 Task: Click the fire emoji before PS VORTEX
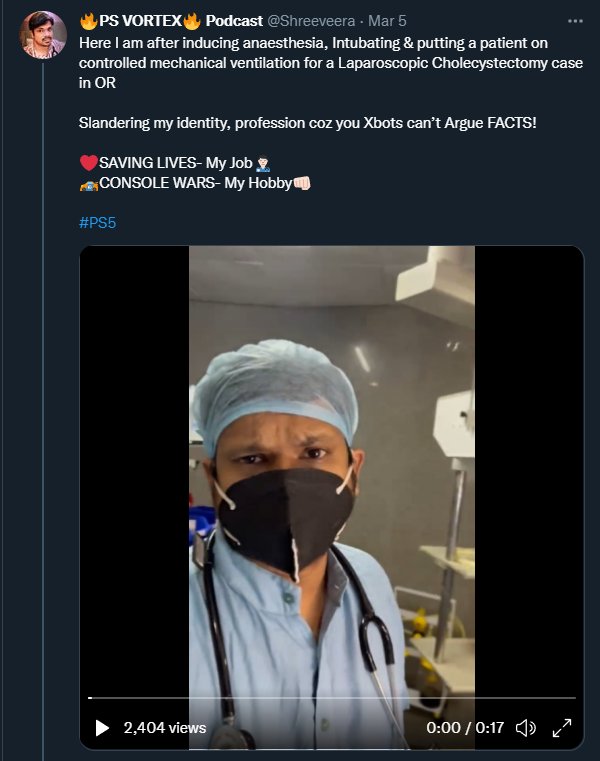[88, 21]
